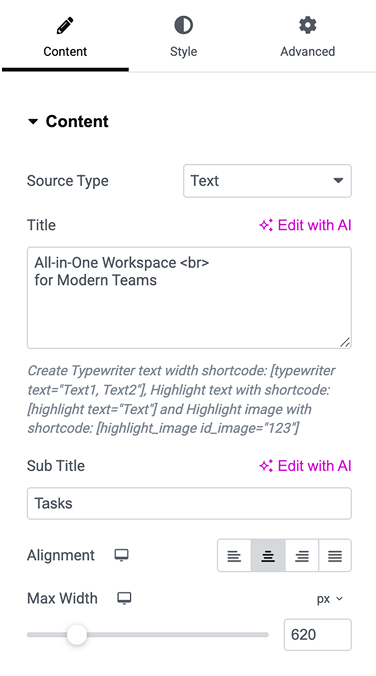
Task: Click the AI sparkle icon beside Title
Action: [x=266, y=225]
